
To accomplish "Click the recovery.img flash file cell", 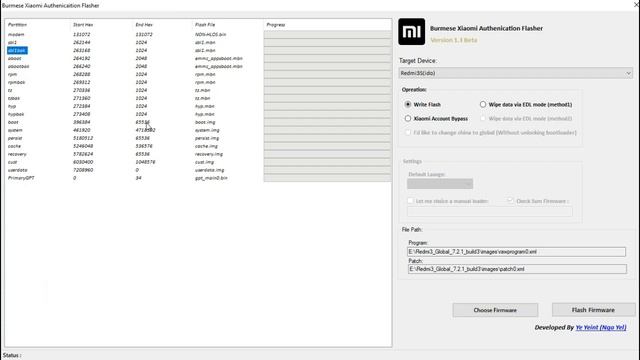I will 209,154.
